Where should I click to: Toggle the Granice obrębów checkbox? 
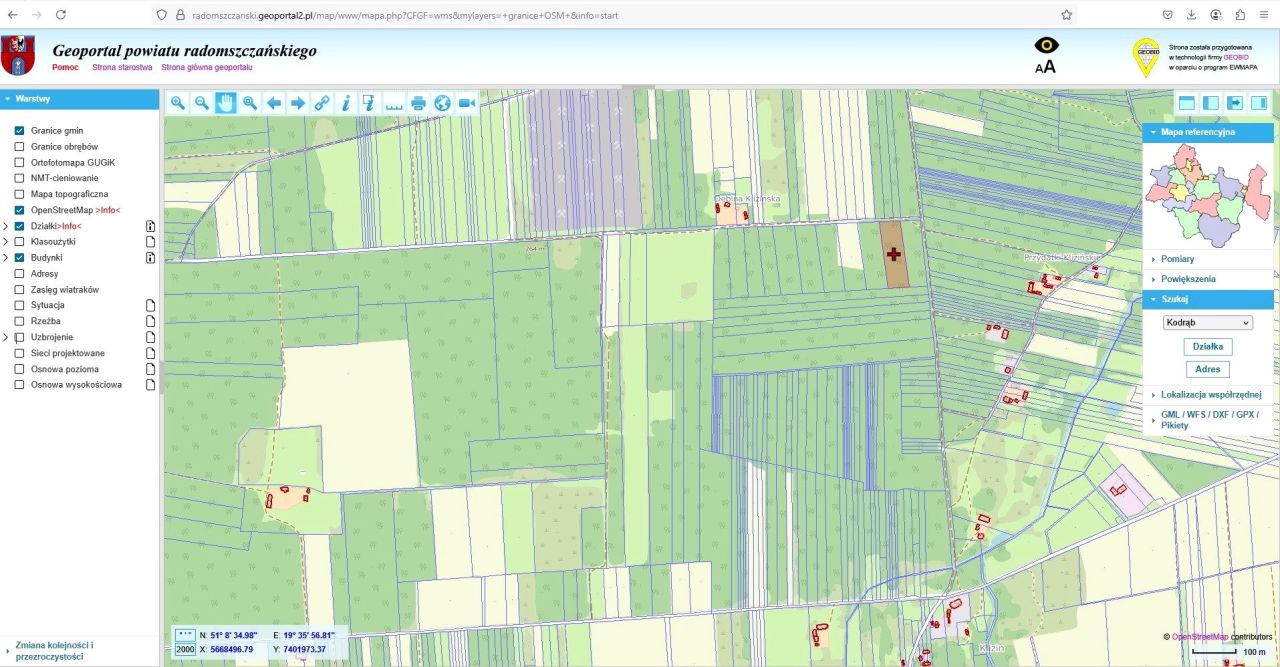[19, 146]
